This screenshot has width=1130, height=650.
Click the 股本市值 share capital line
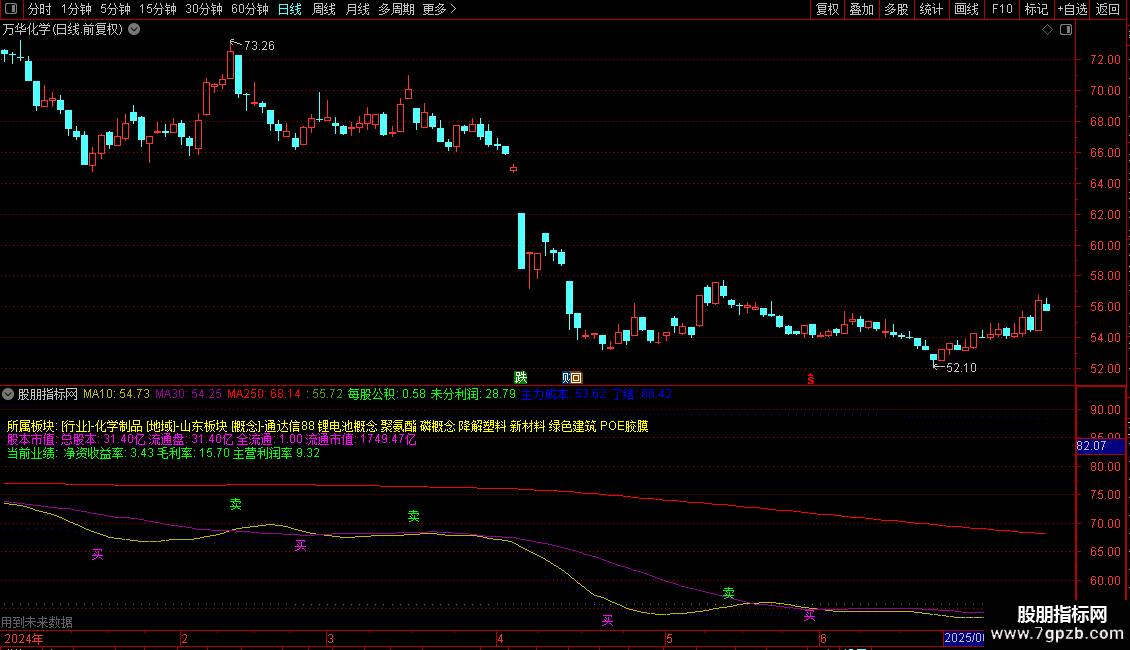tap(212, 439)
